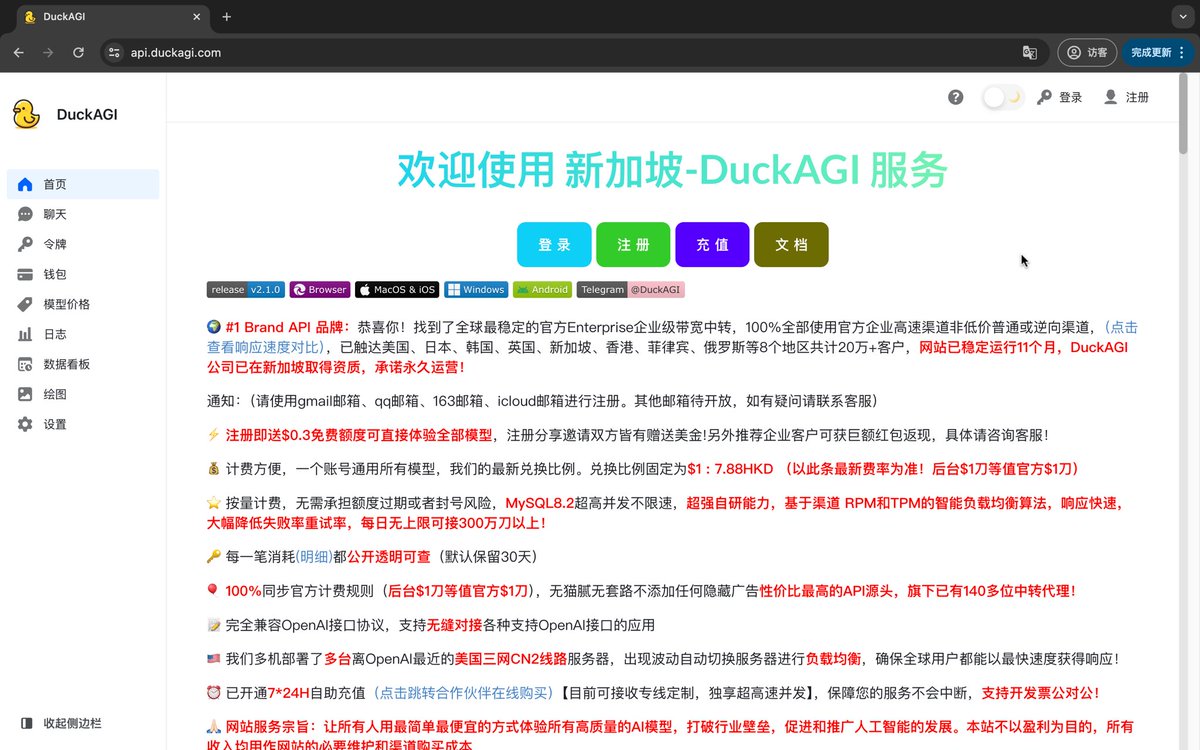
Task: Click the browser back arrow
Action: click(18, 52)
